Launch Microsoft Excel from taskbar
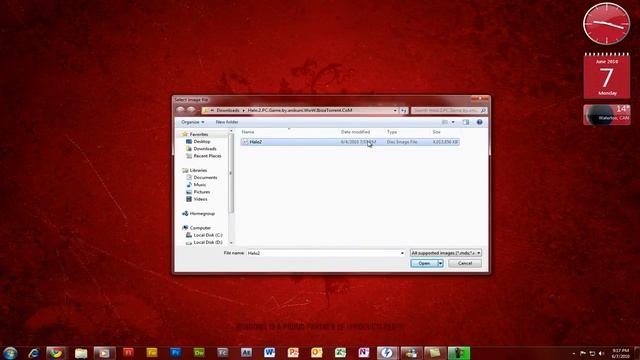The image size is (640, 360). pyautogui.click(x=340, y=353)
